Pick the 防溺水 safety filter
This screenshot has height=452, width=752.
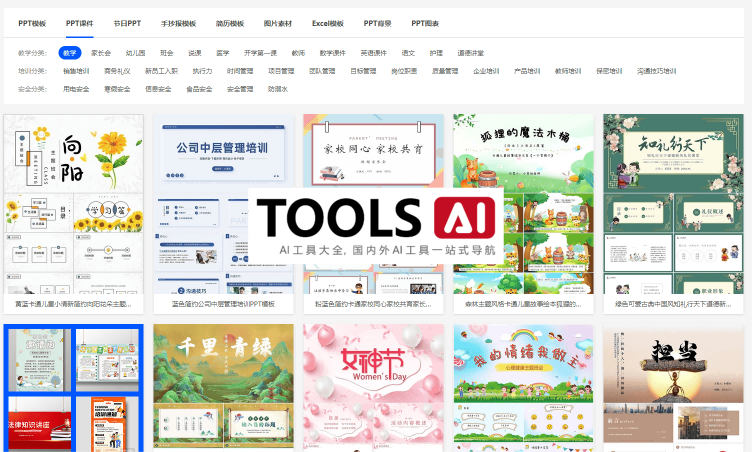pos(277,89)
